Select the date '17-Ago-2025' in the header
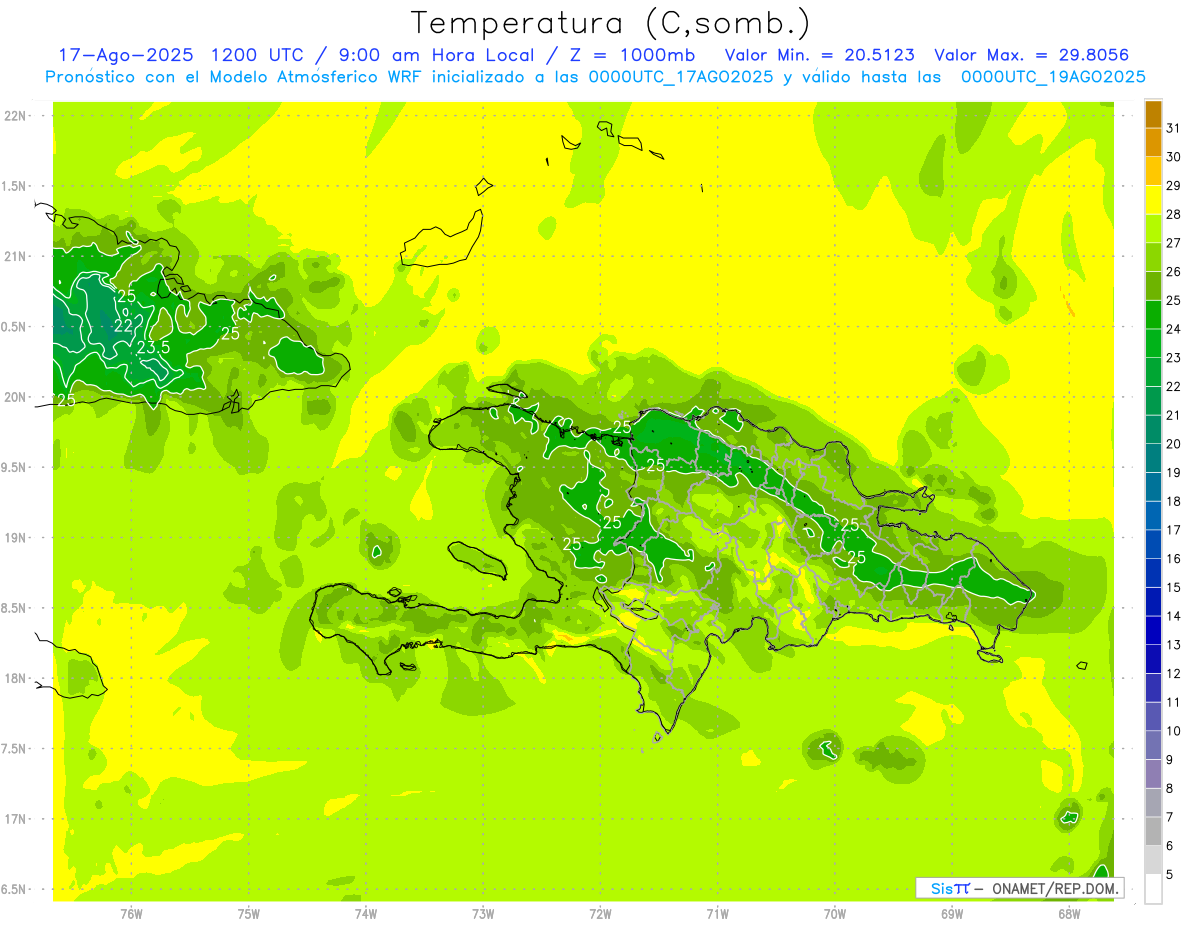 pos(126,55)
